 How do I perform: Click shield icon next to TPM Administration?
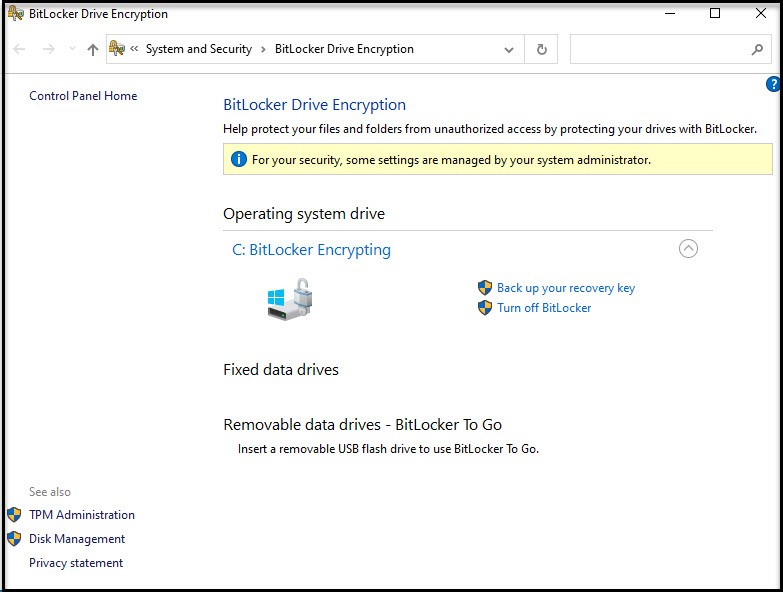point(14,515)
